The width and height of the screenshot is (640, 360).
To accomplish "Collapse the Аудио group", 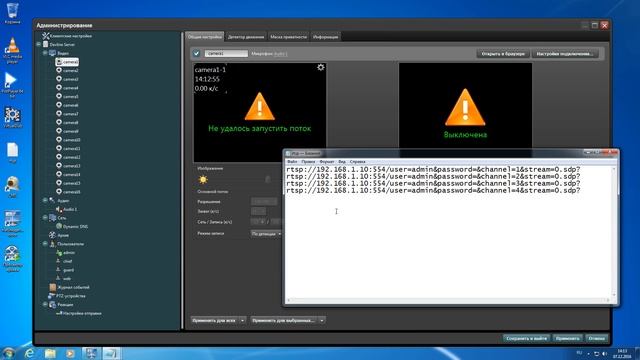I will pos(45,200).
